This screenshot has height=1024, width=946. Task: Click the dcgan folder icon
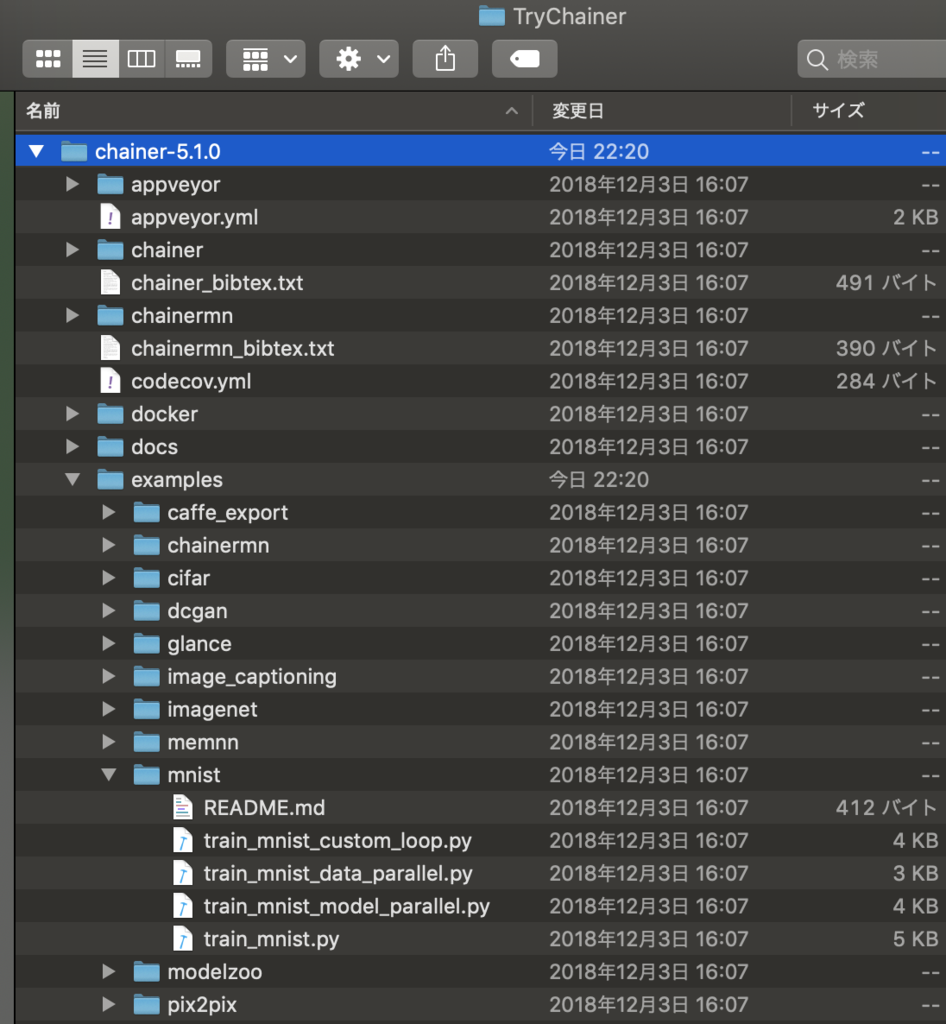pyautogui.click(x=146, y=611)
